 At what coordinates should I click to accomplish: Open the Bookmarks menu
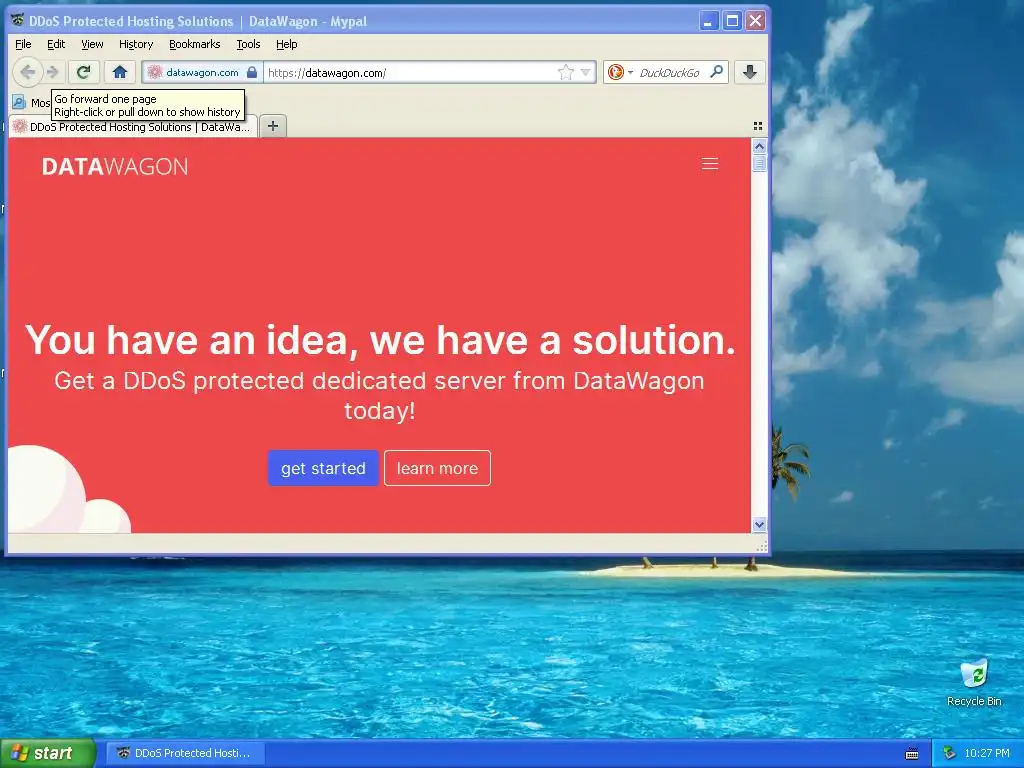[x=195, y=44]
